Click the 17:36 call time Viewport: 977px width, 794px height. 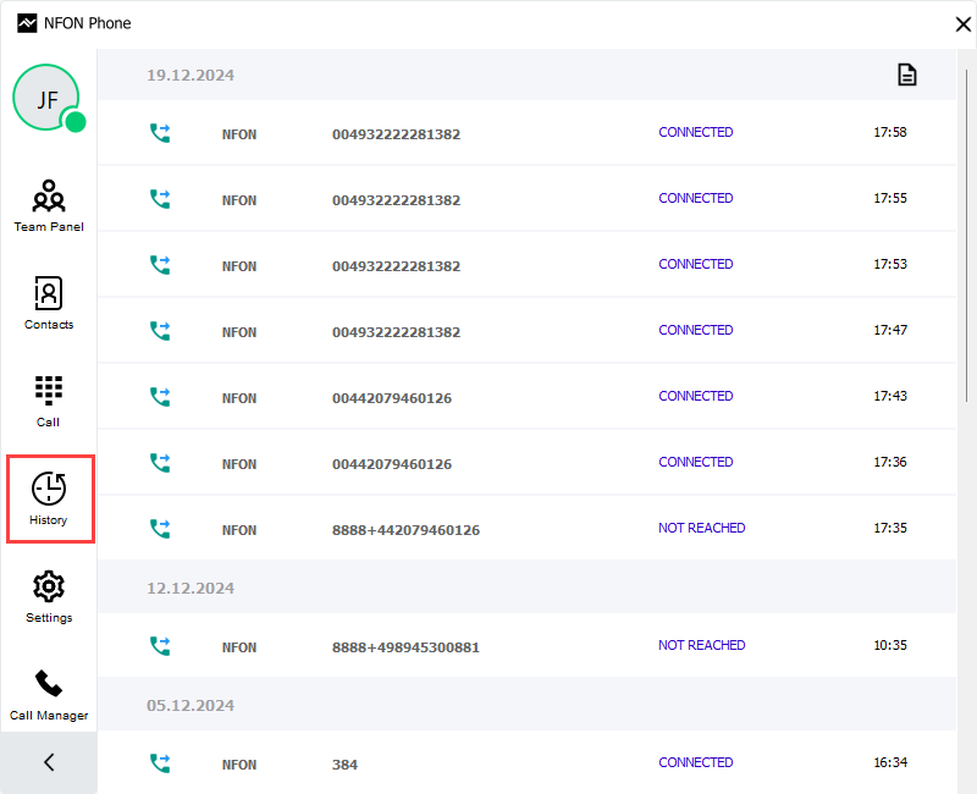890,462
